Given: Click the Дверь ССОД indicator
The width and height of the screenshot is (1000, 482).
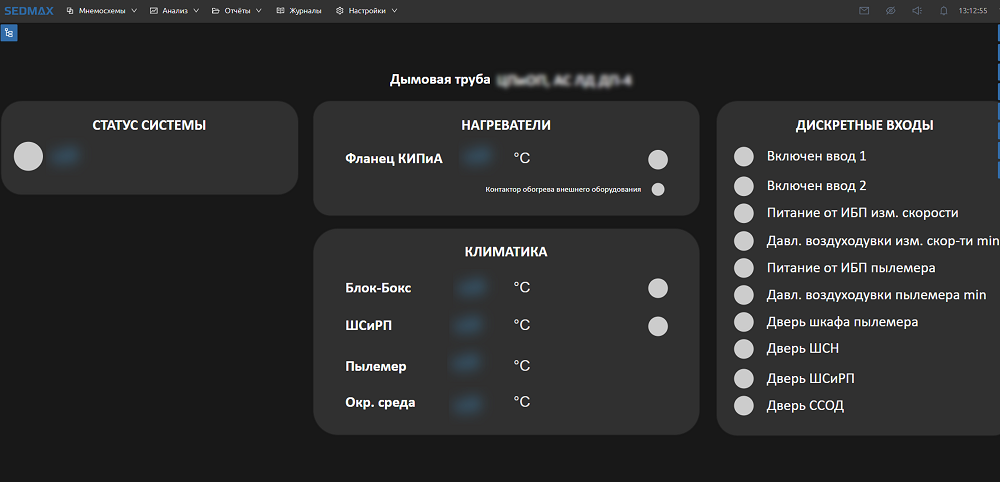Looking at the screenshot, I should [x=743, y=405].
